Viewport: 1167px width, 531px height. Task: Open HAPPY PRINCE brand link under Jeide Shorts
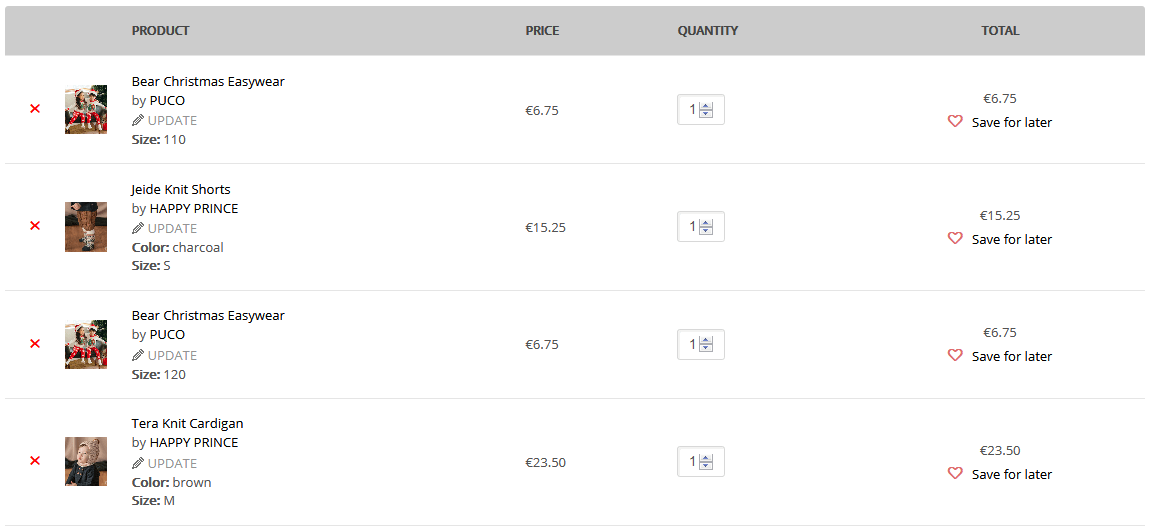194,209
